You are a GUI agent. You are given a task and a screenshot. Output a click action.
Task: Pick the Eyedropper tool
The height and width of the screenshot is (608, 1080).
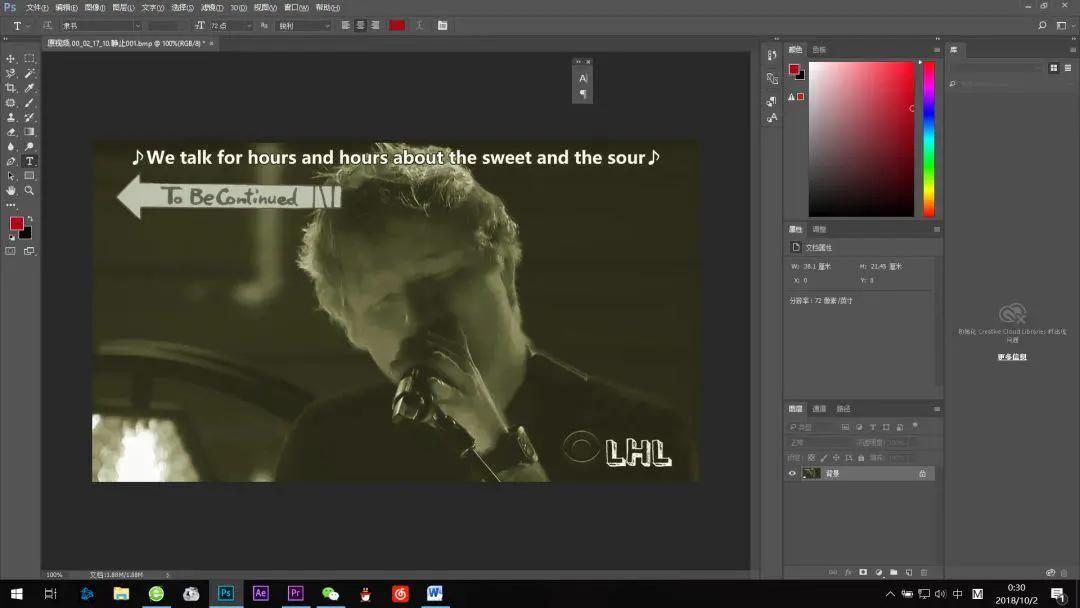point(30,88)
